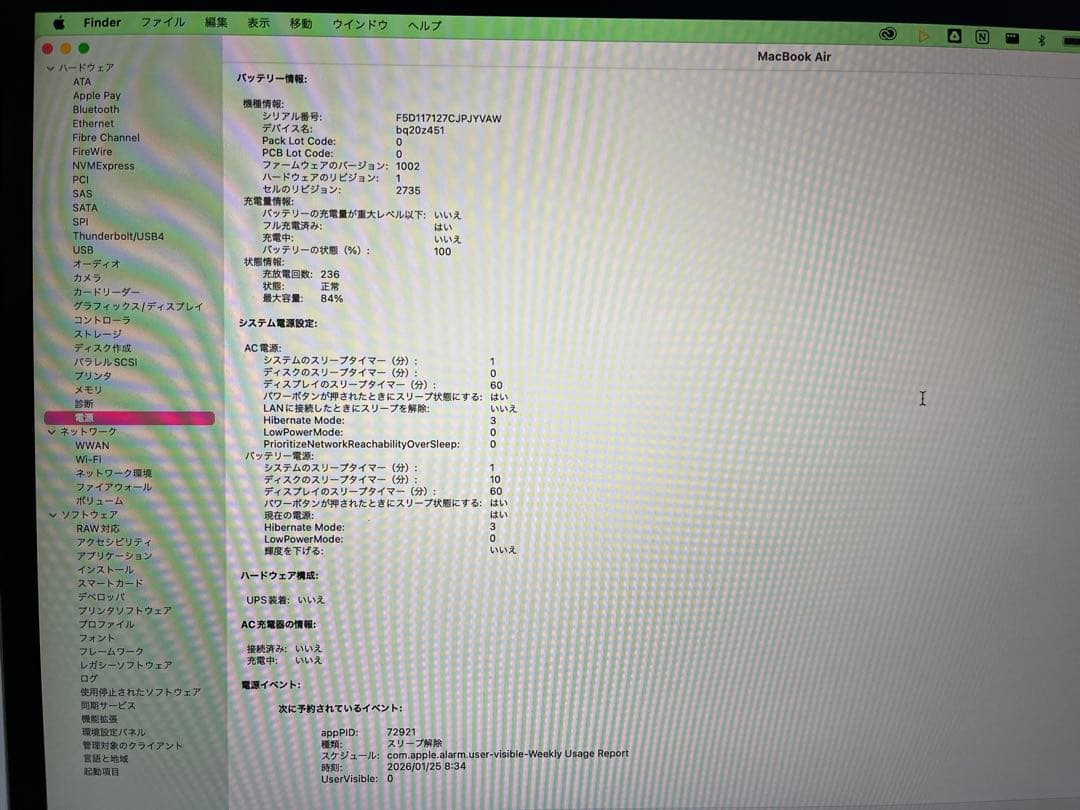Open Adobe Creative Cloud from the menu bar
This screenshot has width=1080, height=810.
(888, 34)
